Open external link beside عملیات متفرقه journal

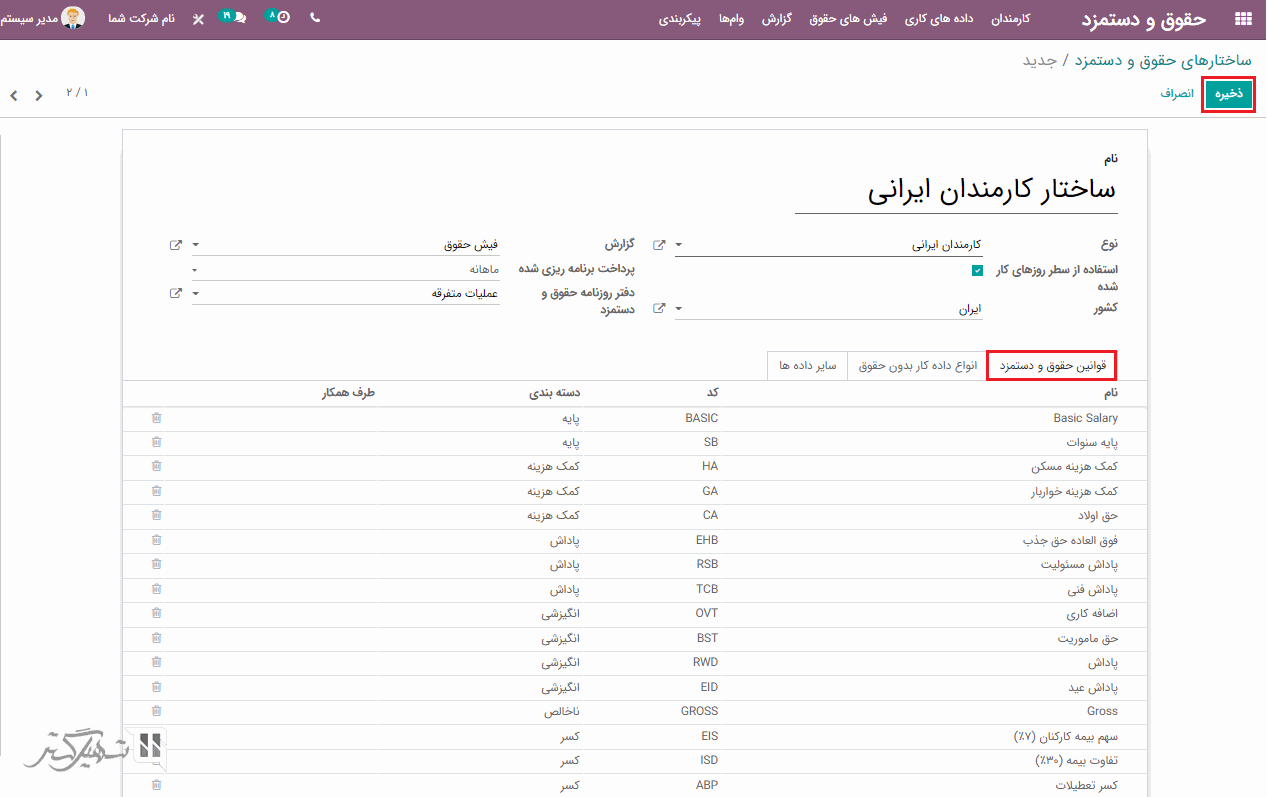[176, 293]
